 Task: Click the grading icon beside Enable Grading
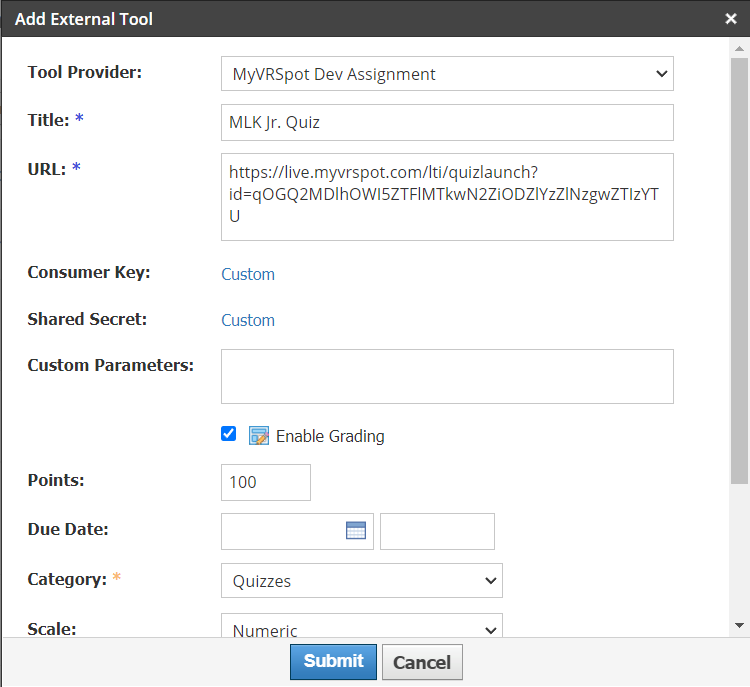(259, 435)
